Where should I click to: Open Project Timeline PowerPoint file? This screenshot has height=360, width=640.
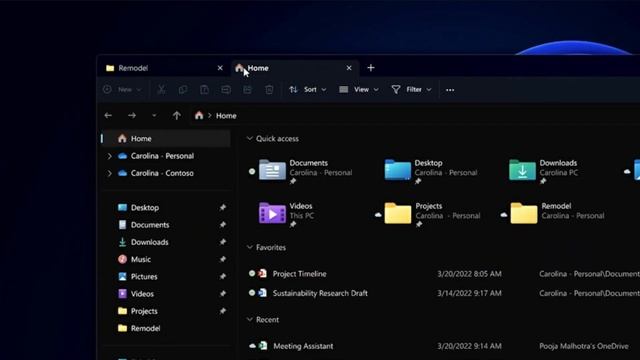coord(300,274)
